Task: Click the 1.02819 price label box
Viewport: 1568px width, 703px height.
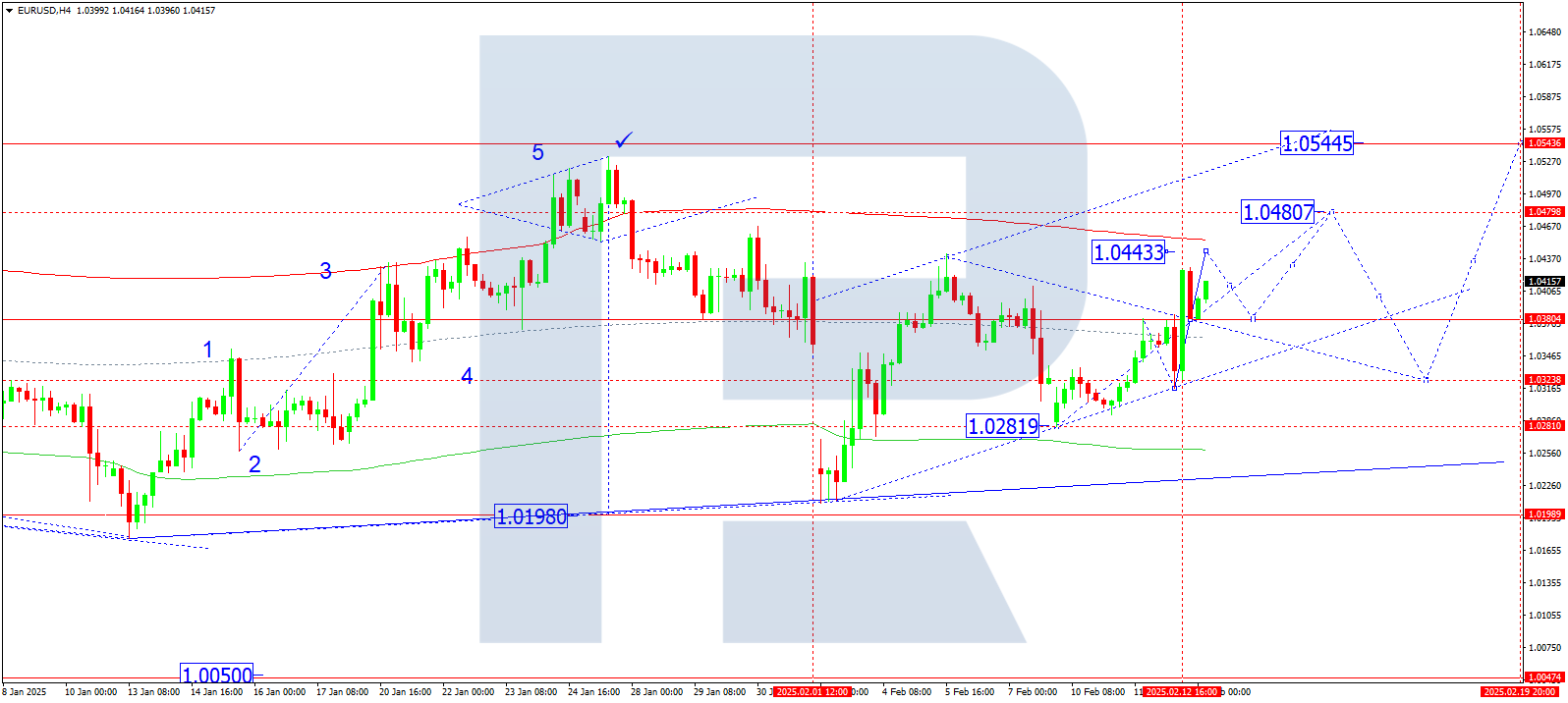Action: (x=1003, y=426)
